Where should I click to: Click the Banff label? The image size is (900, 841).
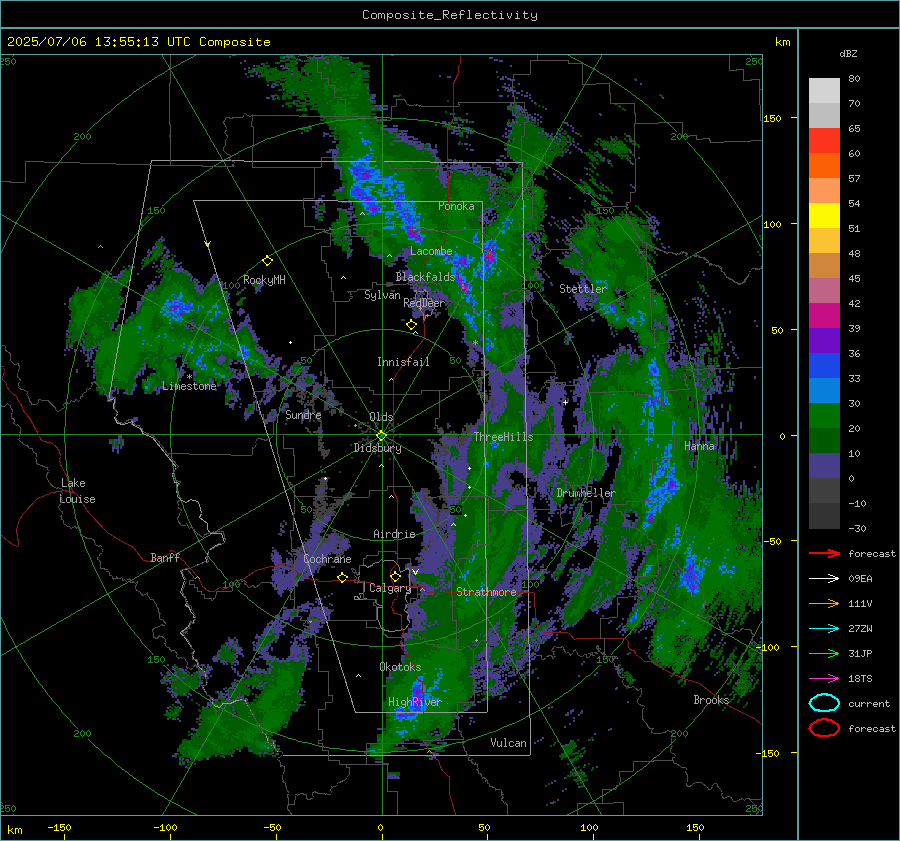tap(165, 558)
